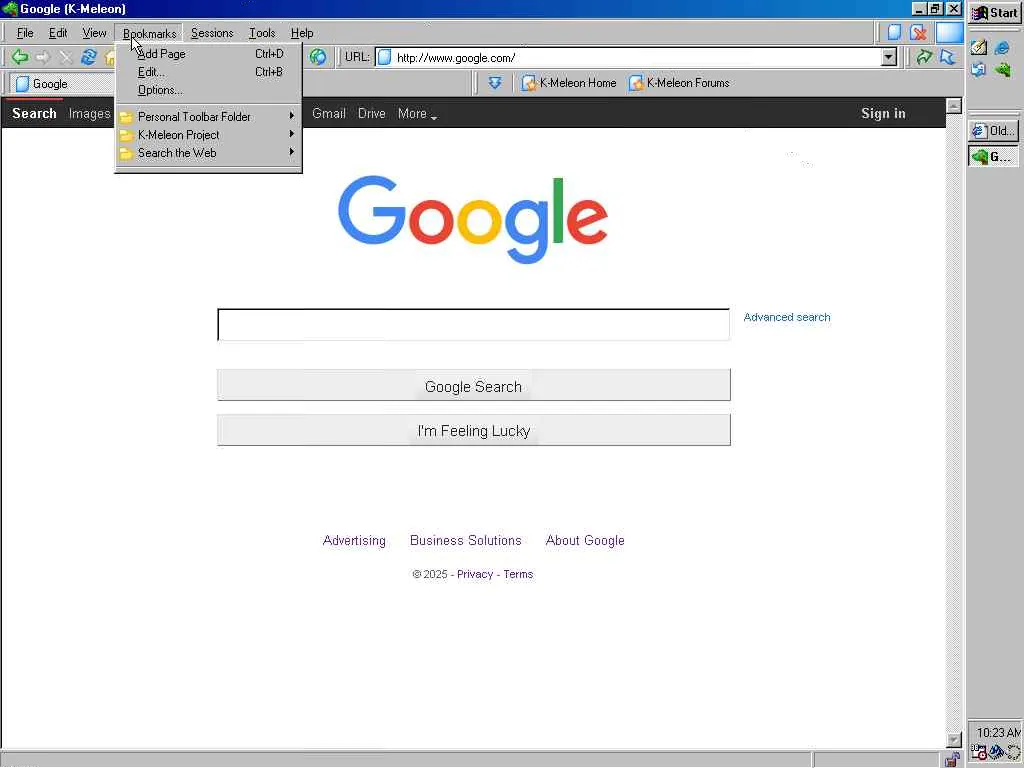1024x768 pixels.
Task: Click the page scrollbar up arrow
Action: pyautogui.click(x=954, y=106)
